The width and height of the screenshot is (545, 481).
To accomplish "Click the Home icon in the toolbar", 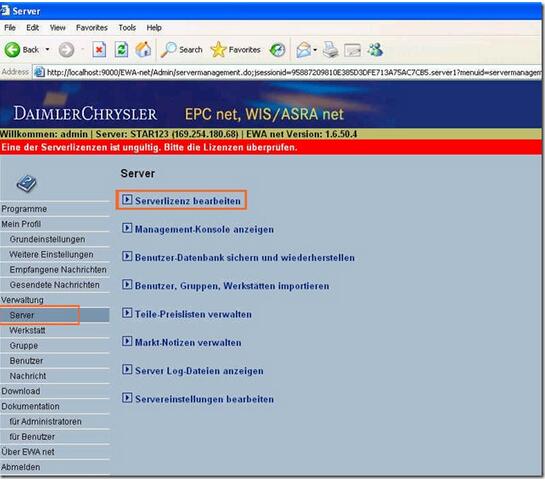I will pyautogui.click(x=143, y=50).
